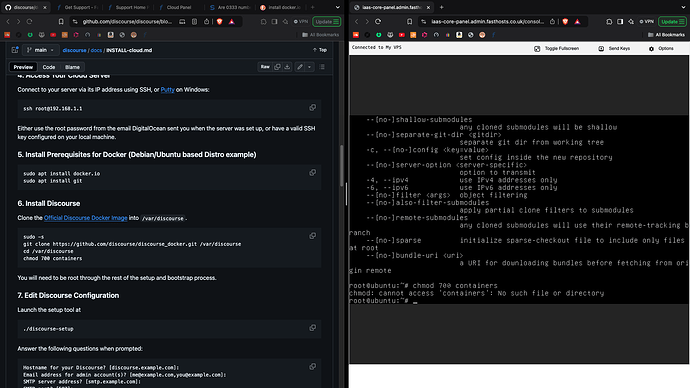690x388 pixels.
Task: Open the main branch dropdown
Action: (x=40, y=50)
